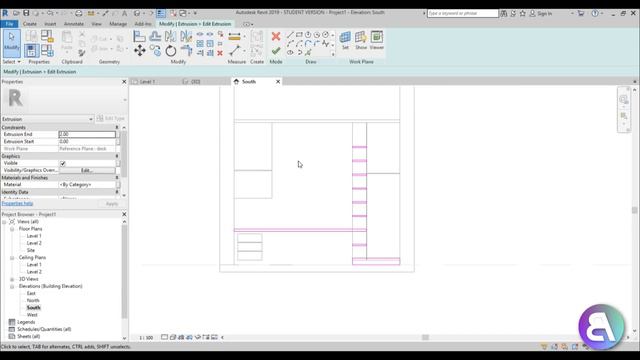This screenshot has width=640, height=360.
Task: Click the Favorites star icon in title bar
Action: pos(522,13)
